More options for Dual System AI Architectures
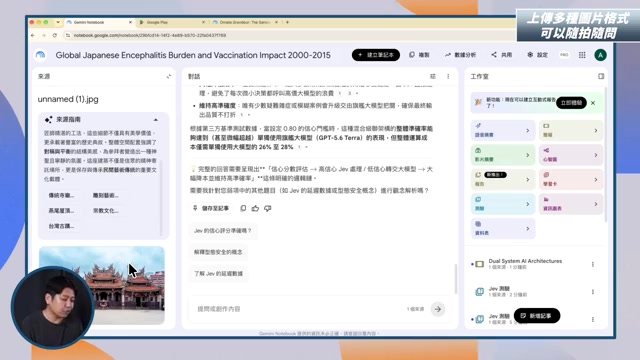640x360 pixels. point(593,264)
